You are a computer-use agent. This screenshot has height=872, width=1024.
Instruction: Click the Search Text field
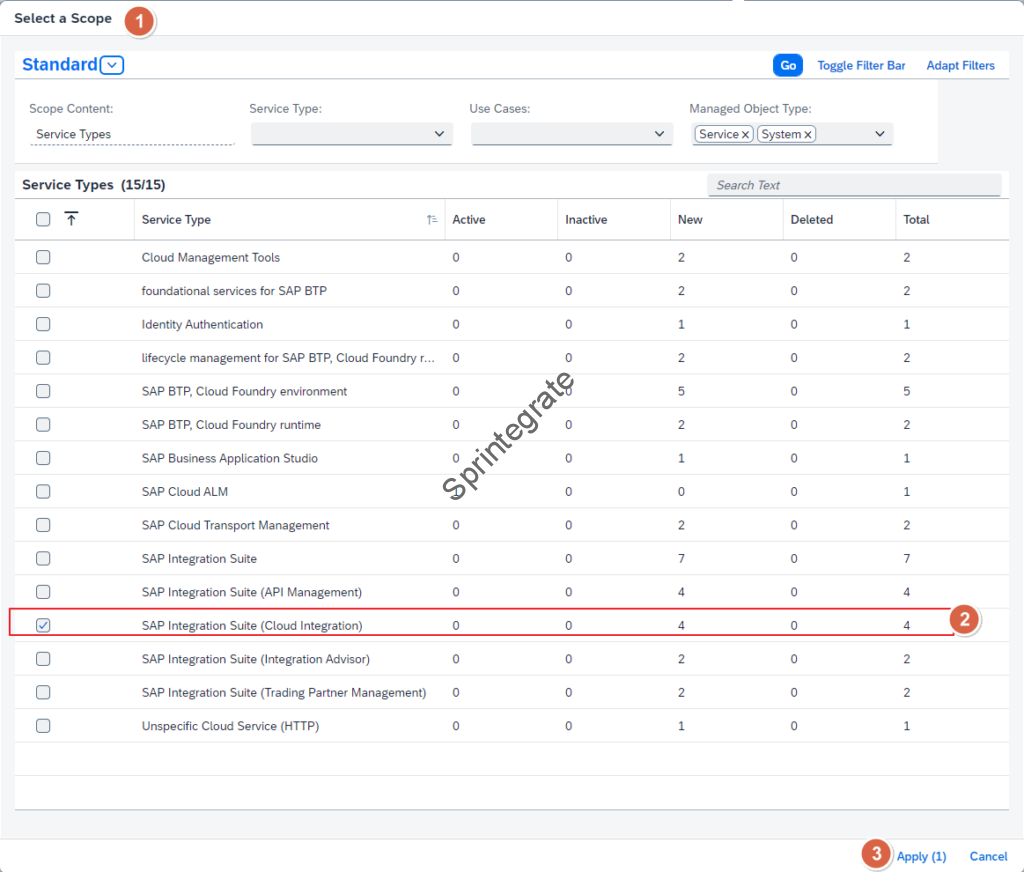click(854, 185)
